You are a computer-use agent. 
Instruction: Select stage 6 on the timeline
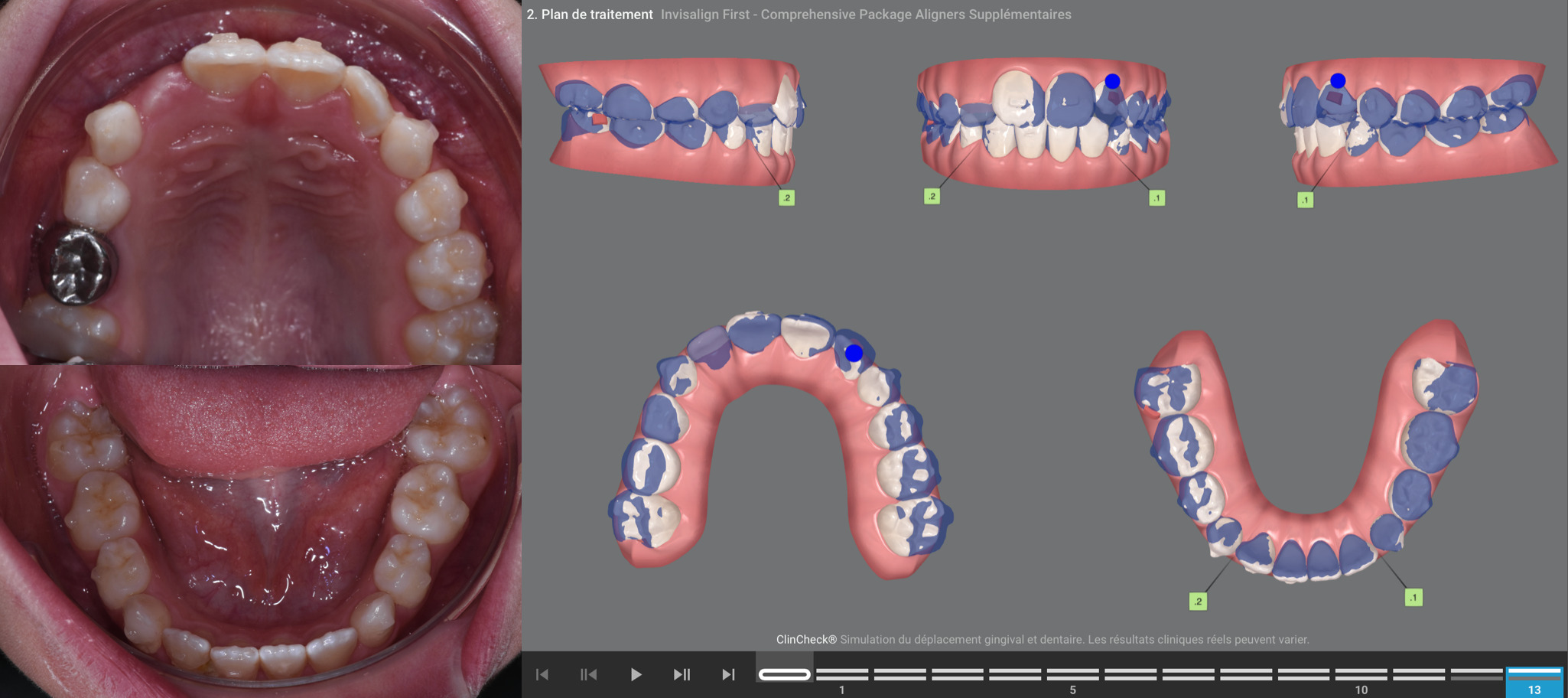click(x=1130, y=674)
